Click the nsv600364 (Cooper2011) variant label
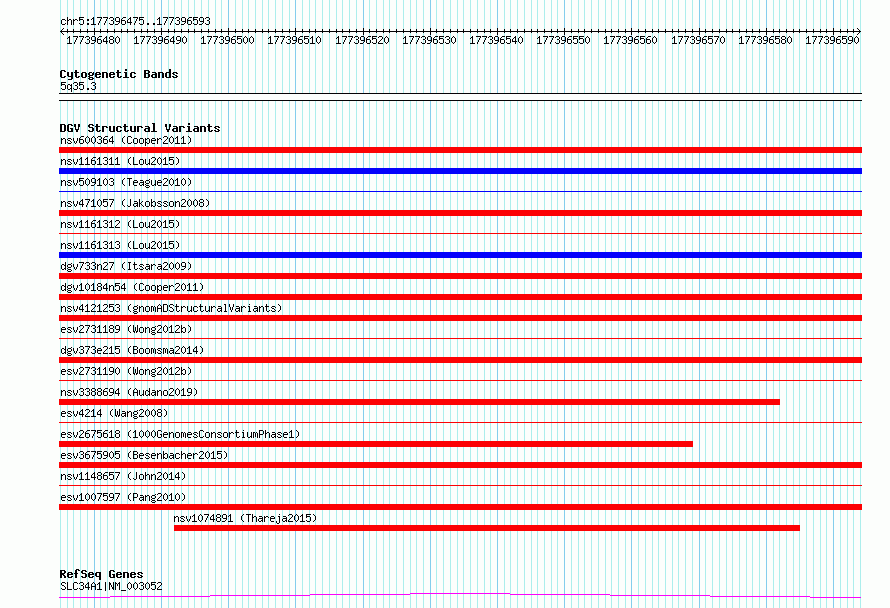 coord(126,140)
